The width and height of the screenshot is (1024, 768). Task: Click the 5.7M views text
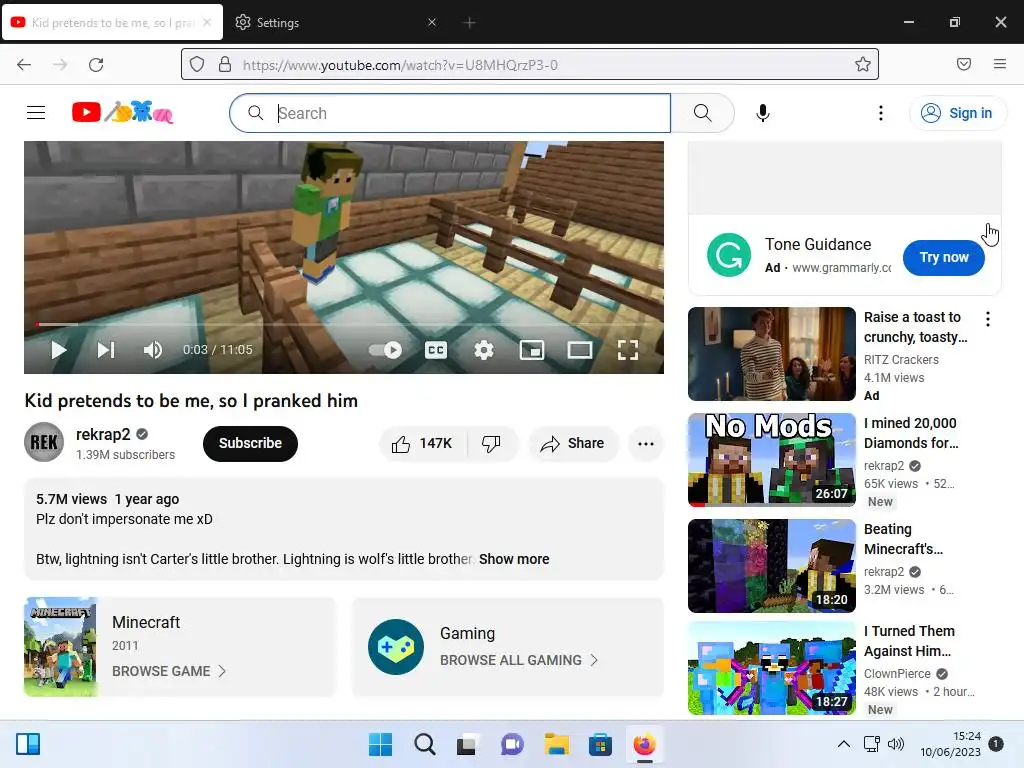71,499
